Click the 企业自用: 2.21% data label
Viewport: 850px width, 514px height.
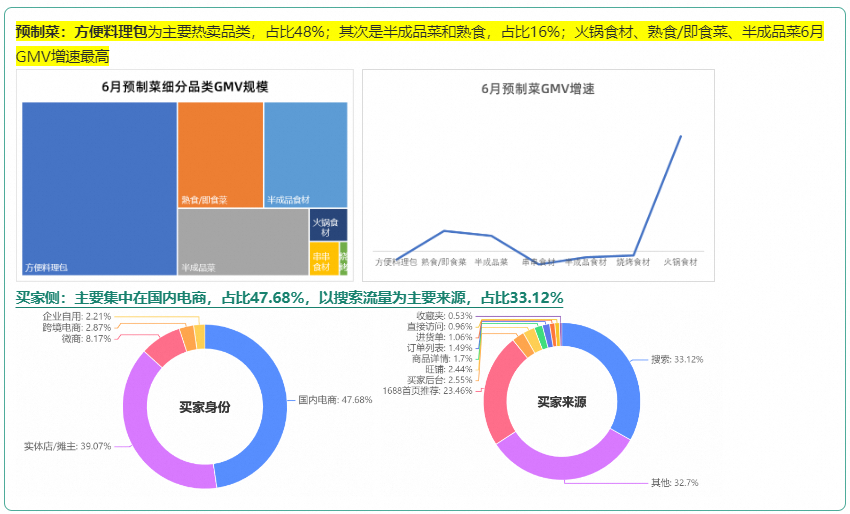pyautogui.click(x=77, y=315)
